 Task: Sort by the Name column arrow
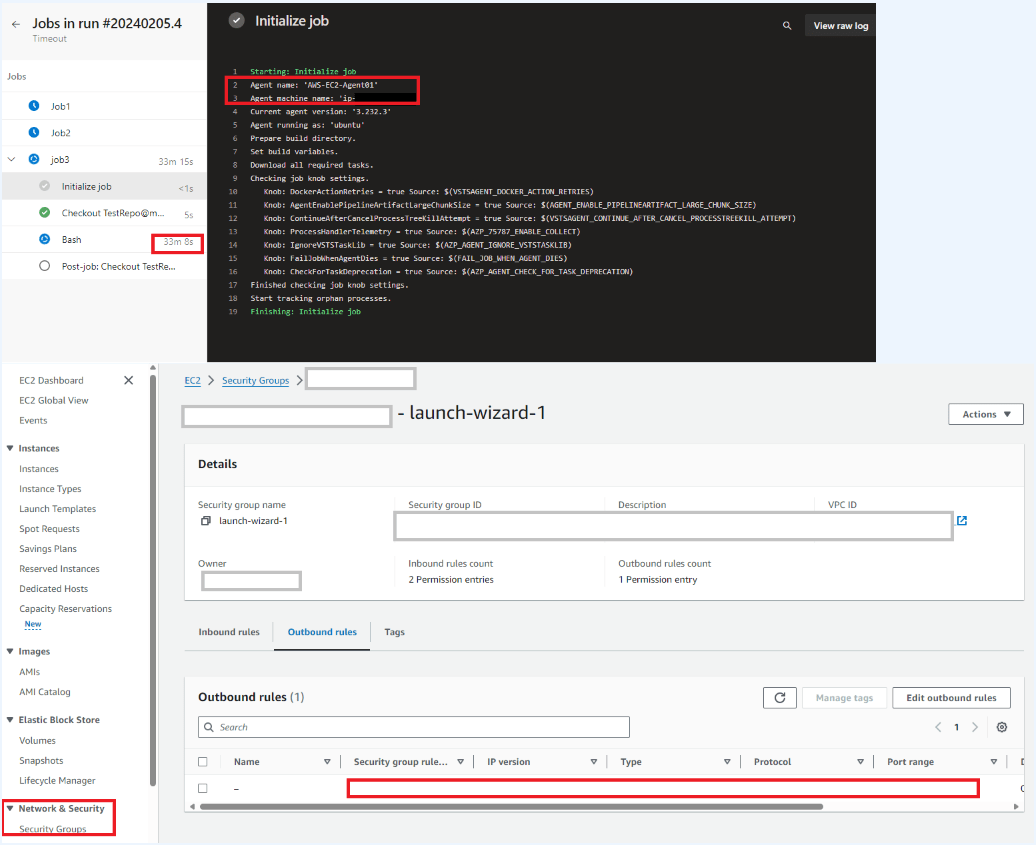(x=327, y=762)
